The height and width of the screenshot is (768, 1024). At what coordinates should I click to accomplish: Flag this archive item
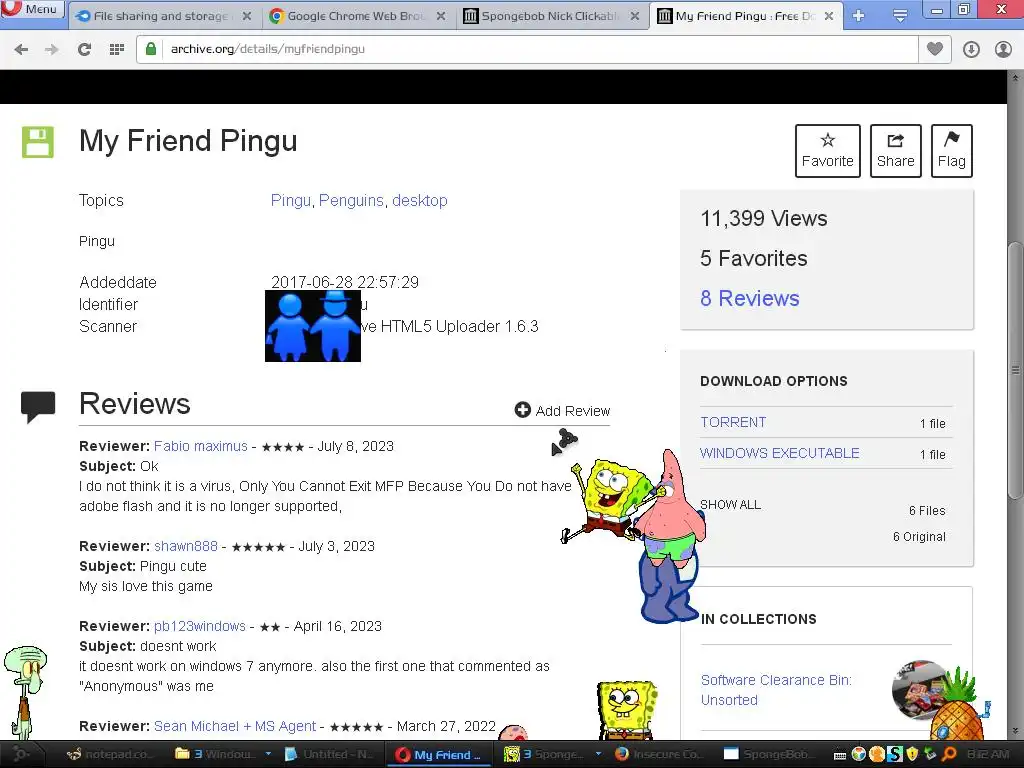(952, 151)
